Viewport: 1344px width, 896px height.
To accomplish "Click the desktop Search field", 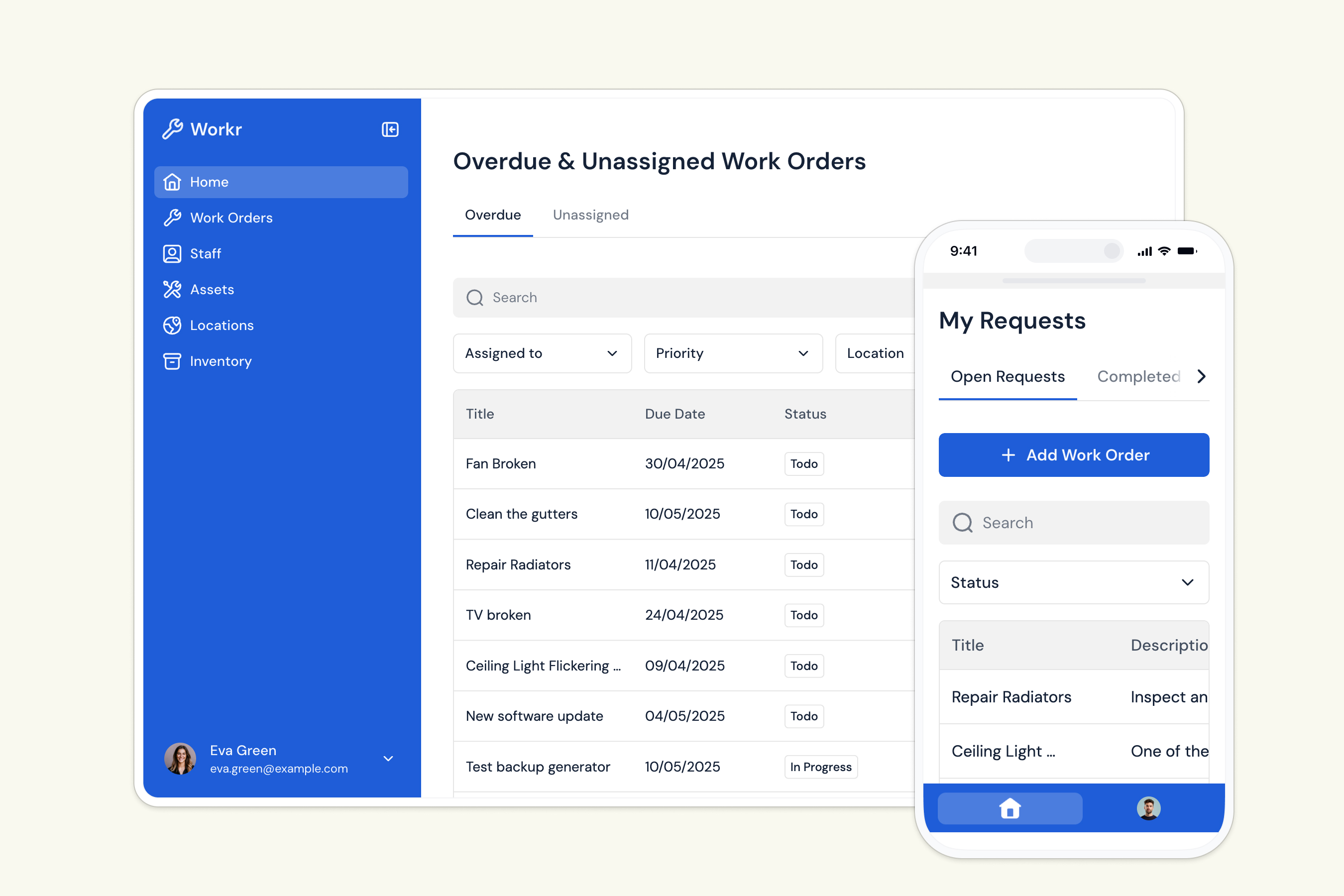I will [x=684, y=298].
